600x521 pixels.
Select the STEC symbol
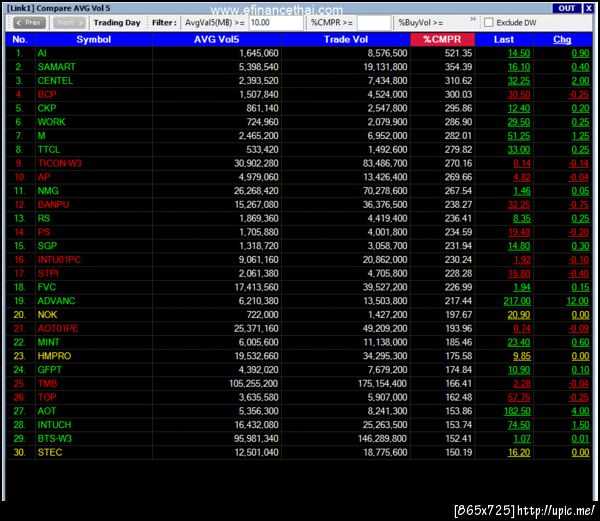click(x=50, y=453)
